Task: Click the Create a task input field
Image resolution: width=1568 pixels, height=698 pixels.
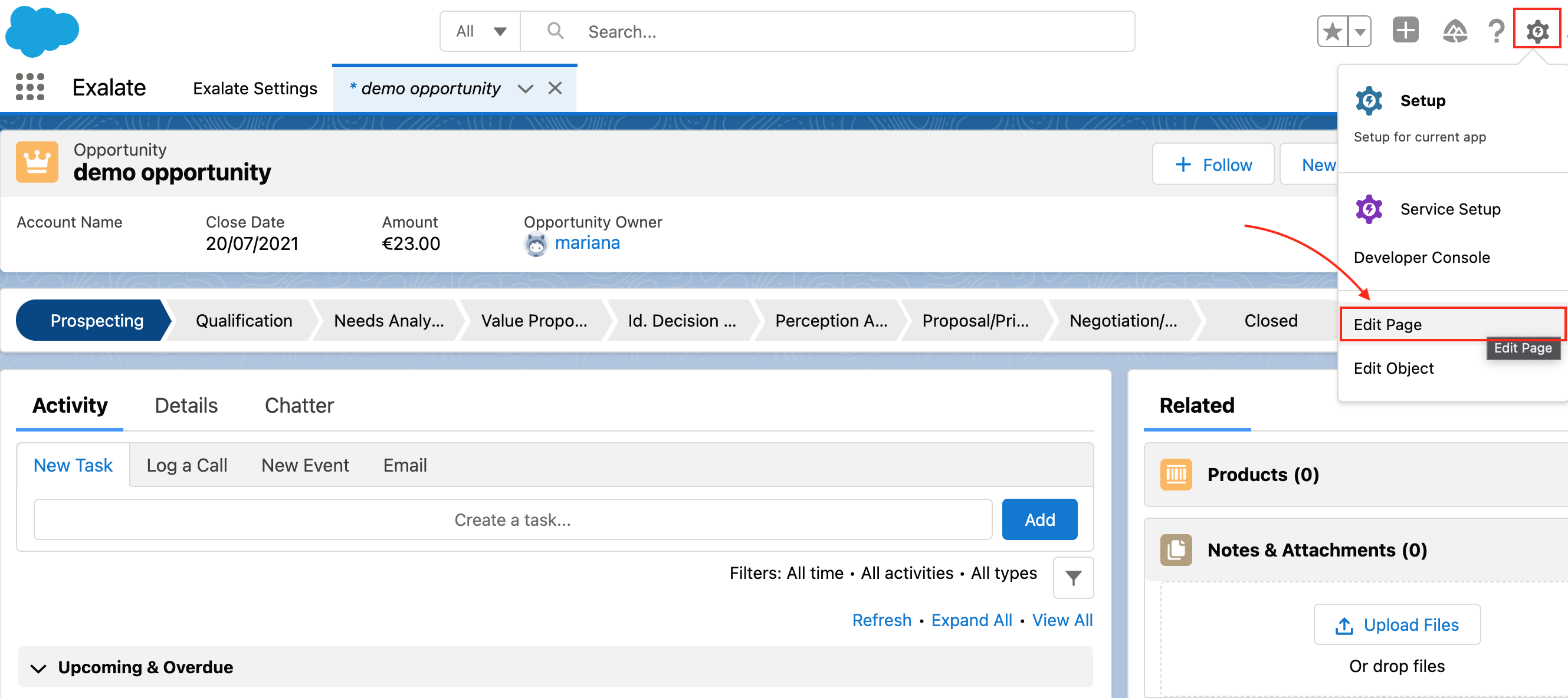Action: click(512, 520)
